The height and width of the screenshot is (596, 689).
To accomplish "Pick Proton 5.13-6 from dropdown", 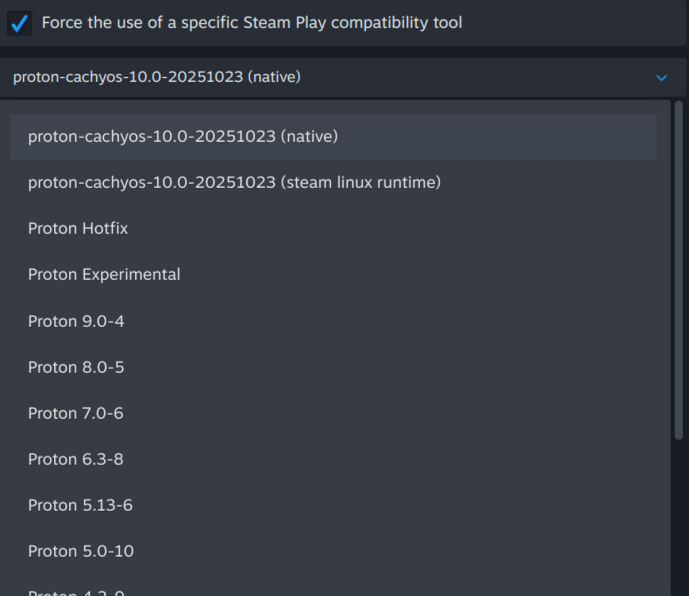I will coord(80,505).
